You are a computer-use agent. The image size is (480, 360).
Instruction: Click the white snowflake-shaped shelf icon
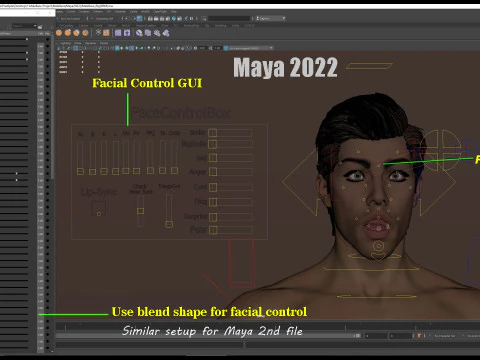98,32
